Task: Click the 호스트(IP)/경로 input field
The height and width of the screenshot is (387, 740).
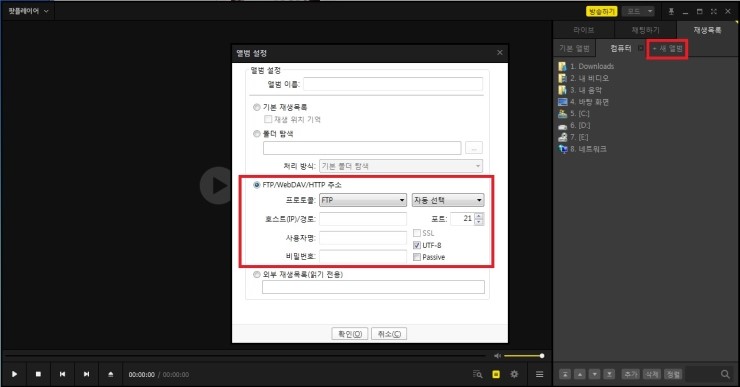Action: 363,219
